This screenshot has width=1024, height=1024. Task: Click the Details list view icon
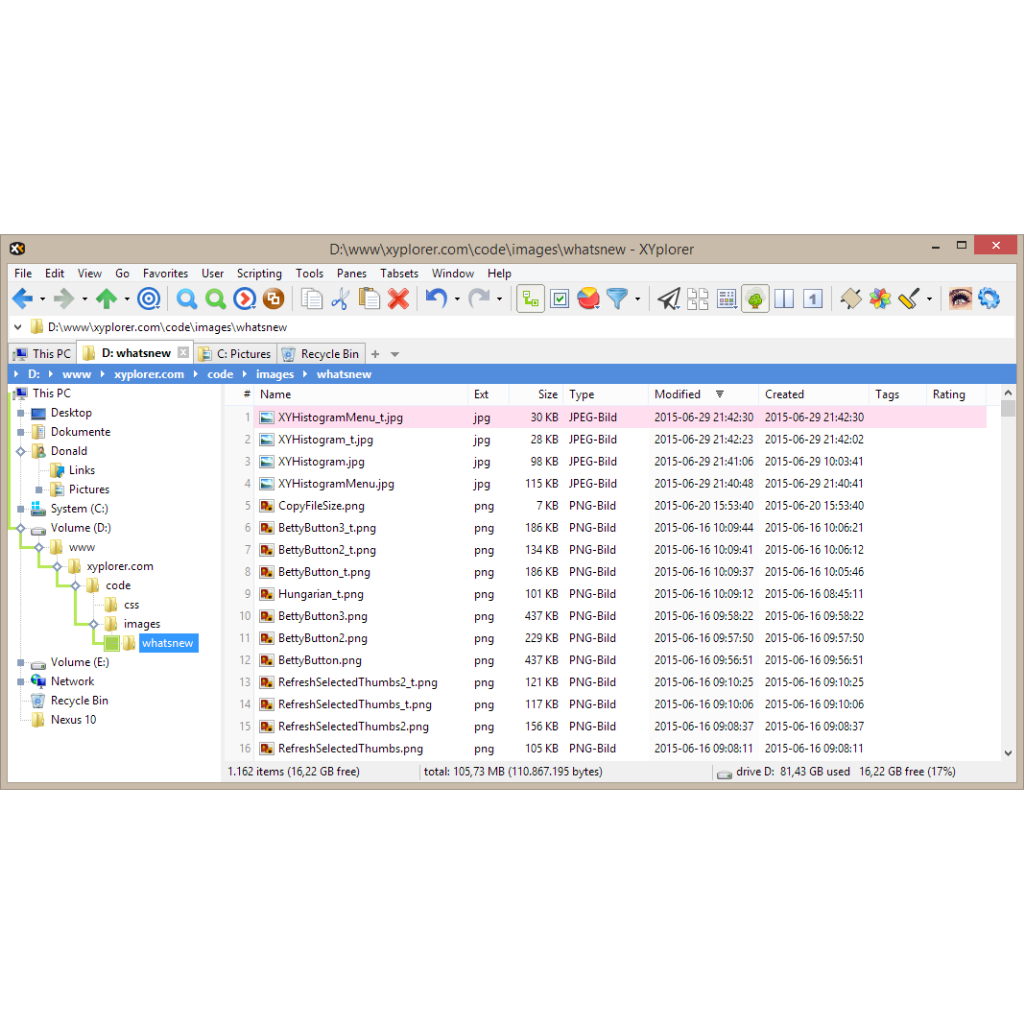point(726,299)
